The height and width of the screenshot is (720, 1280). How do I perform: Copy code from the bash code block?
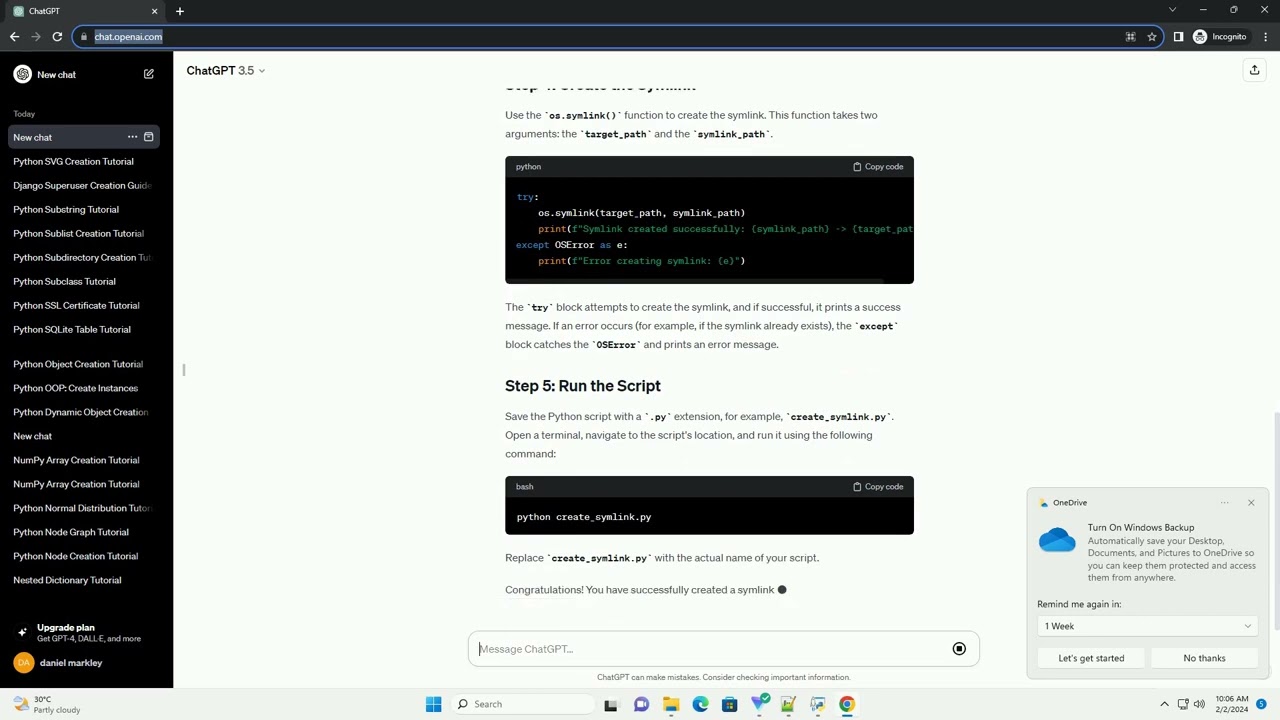878,487
